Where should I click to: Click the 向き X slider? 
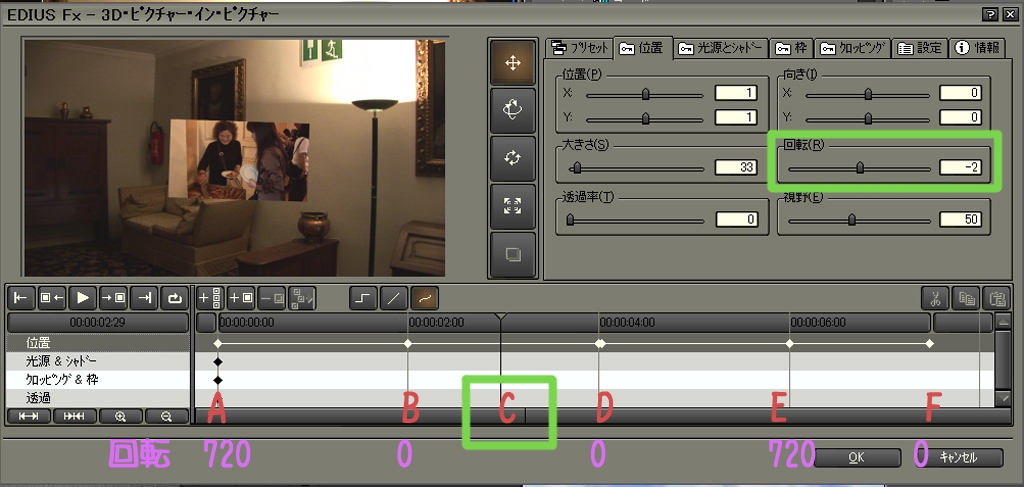[867, 95]
